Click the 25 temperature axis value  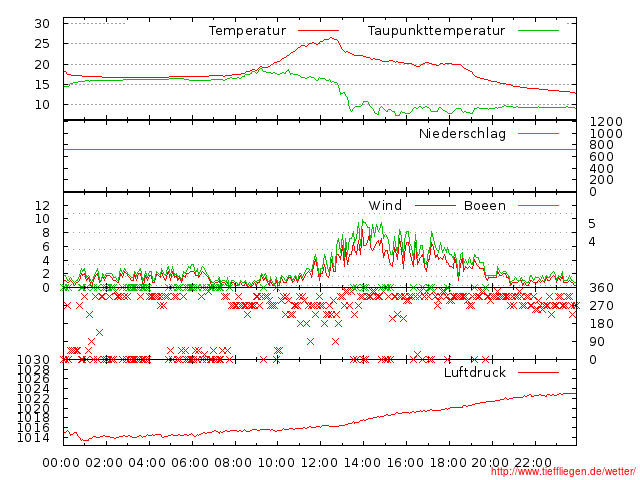pos(42,44)
